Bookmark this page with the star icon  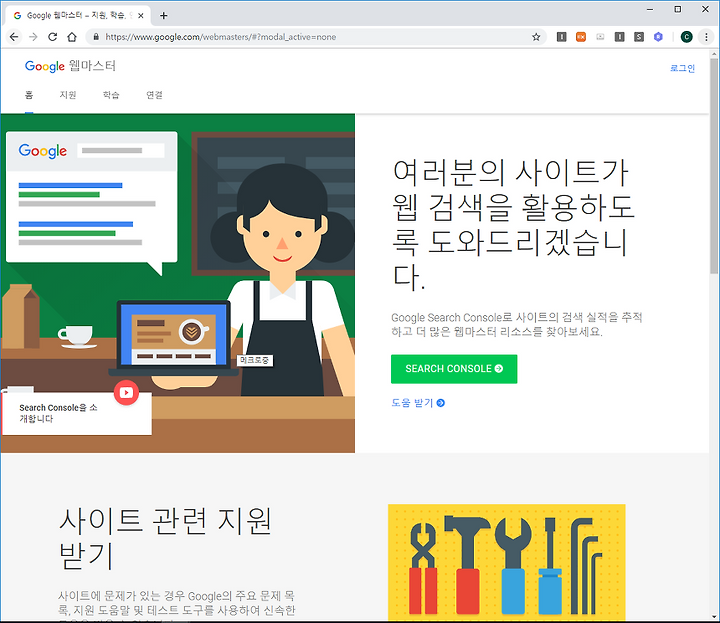coord(536,37)
